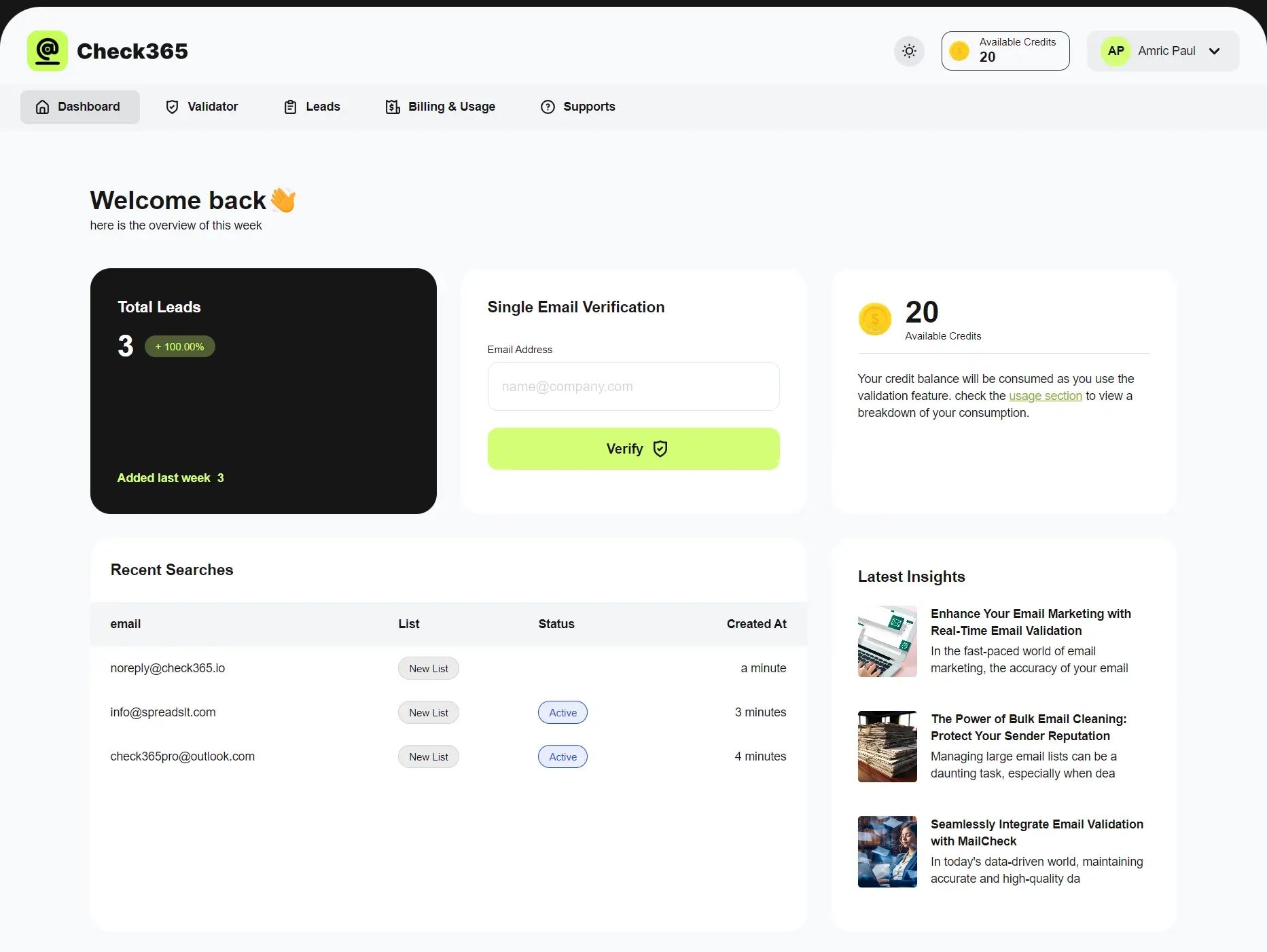Screen dimensions: 1267x952
Task: Open 'The Power of Bulk Email Cleaning' title
Action: pyautogui.click(x=1029, y=727)
